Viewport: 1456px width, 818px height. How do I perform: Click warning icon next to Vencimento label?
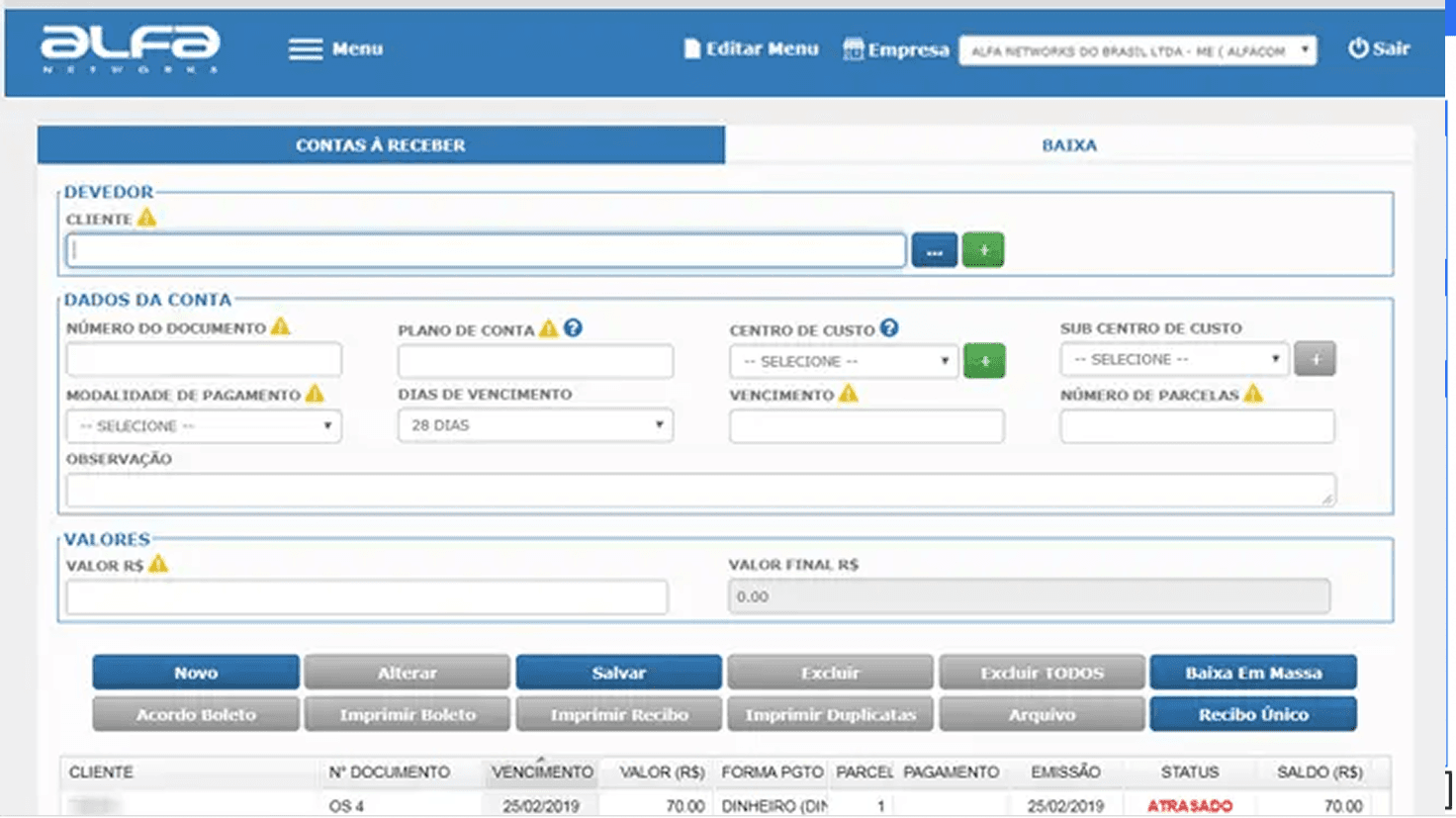[x=849, y=394]
